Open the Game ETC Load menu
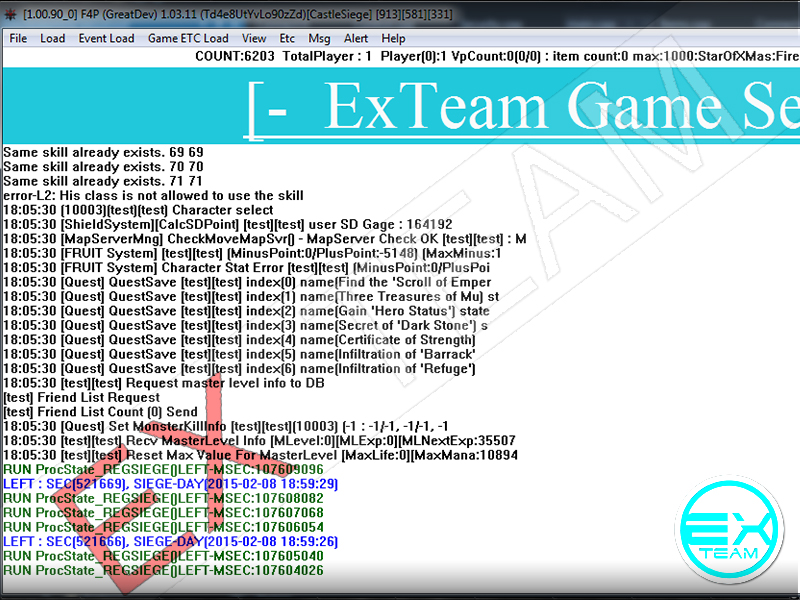The height and width of the screenshot is (600, 800). click(188, 38)
